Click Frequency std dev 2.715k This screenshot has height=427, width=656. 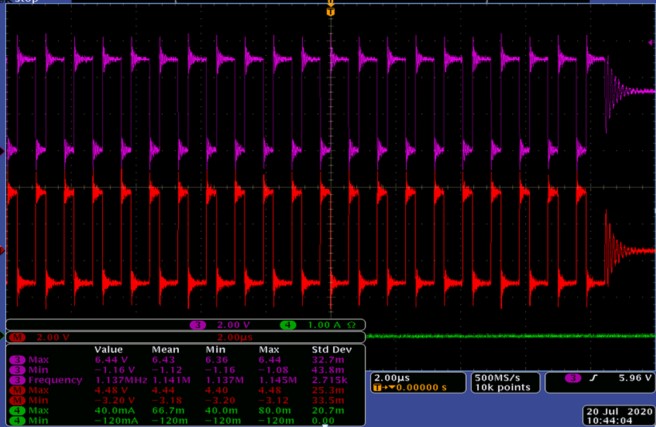[x=329, y=380]
